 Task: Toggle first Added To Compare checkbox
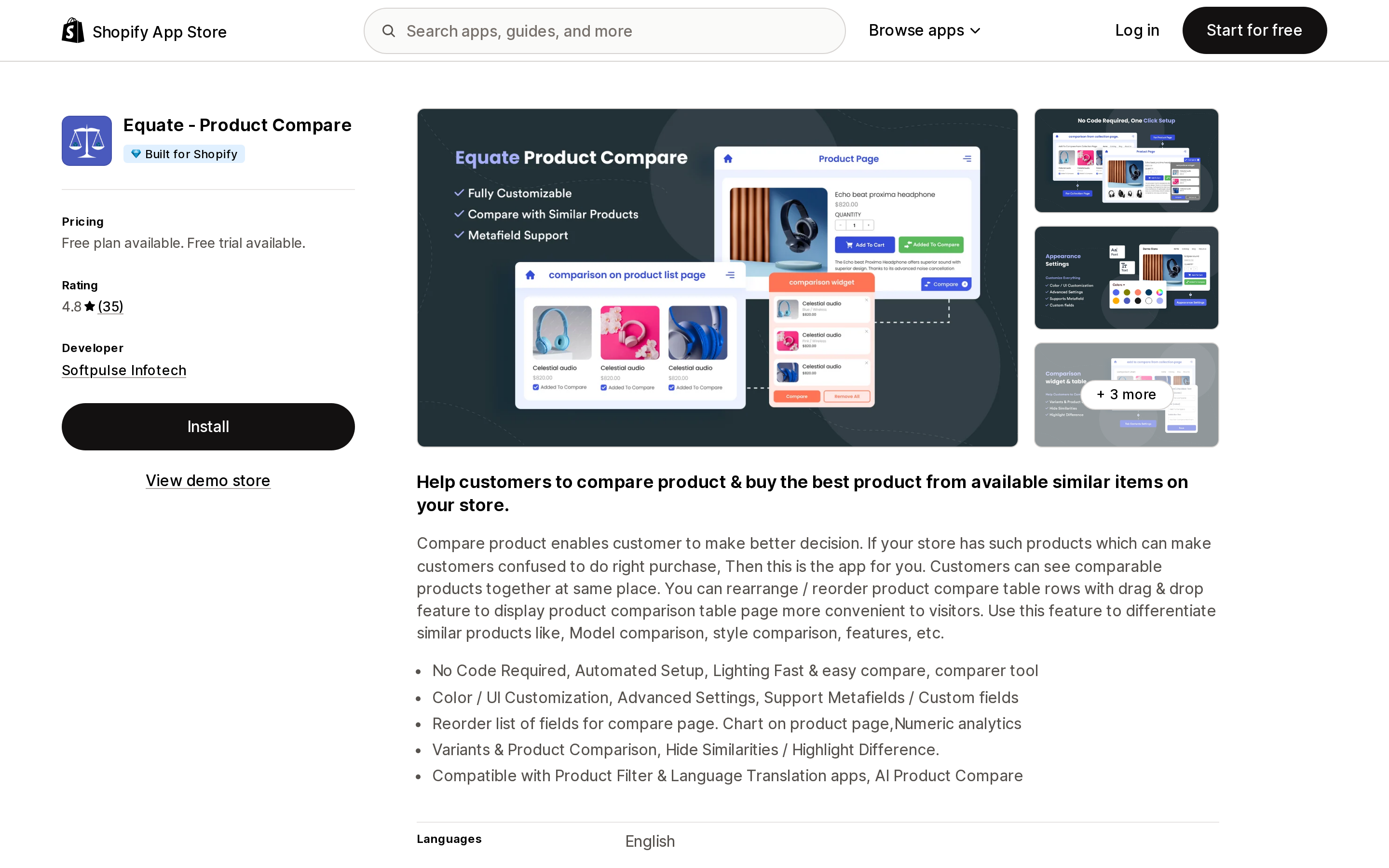pyautogui.click(x=535, y=388)
